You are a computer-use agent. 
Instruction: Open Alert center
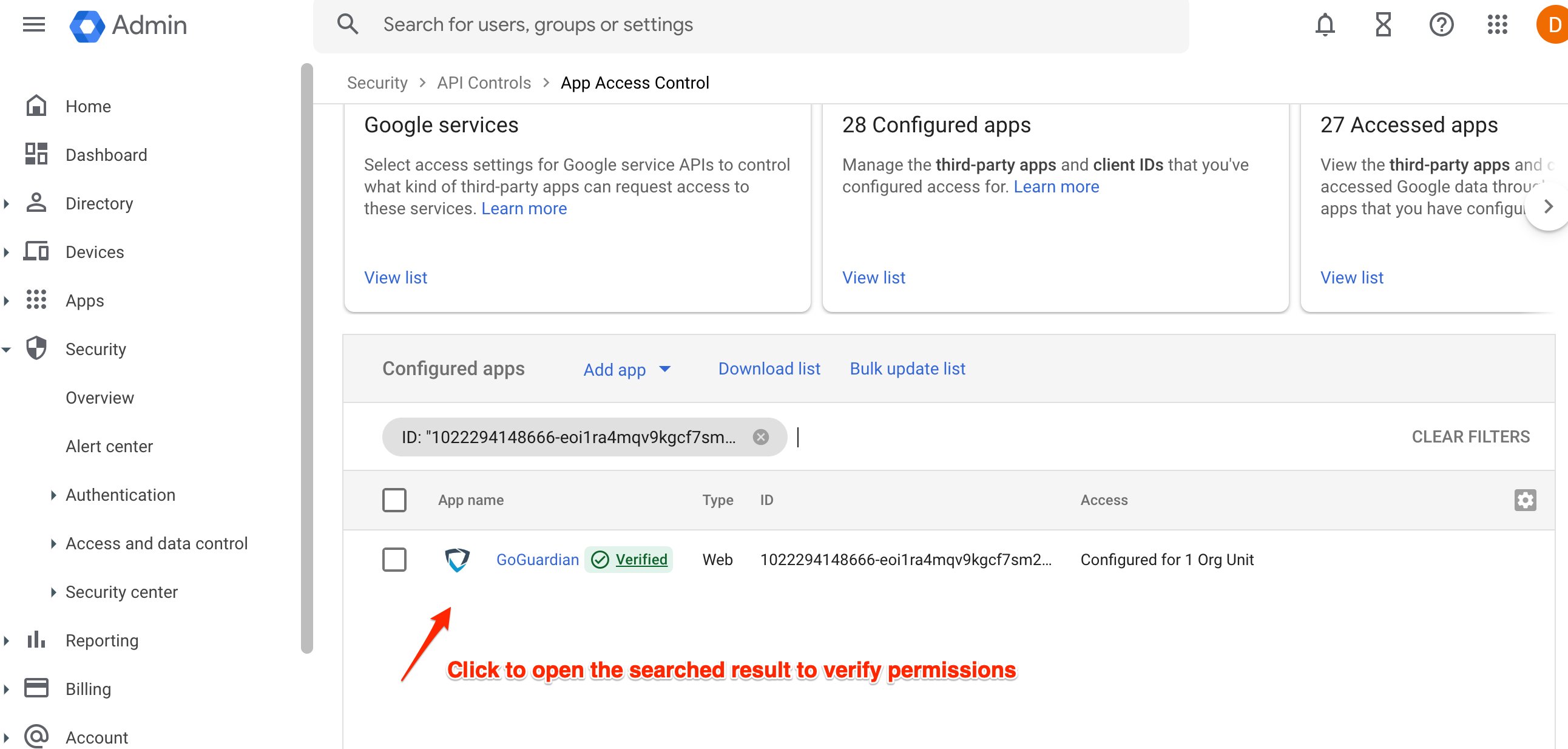pos(109,446)
